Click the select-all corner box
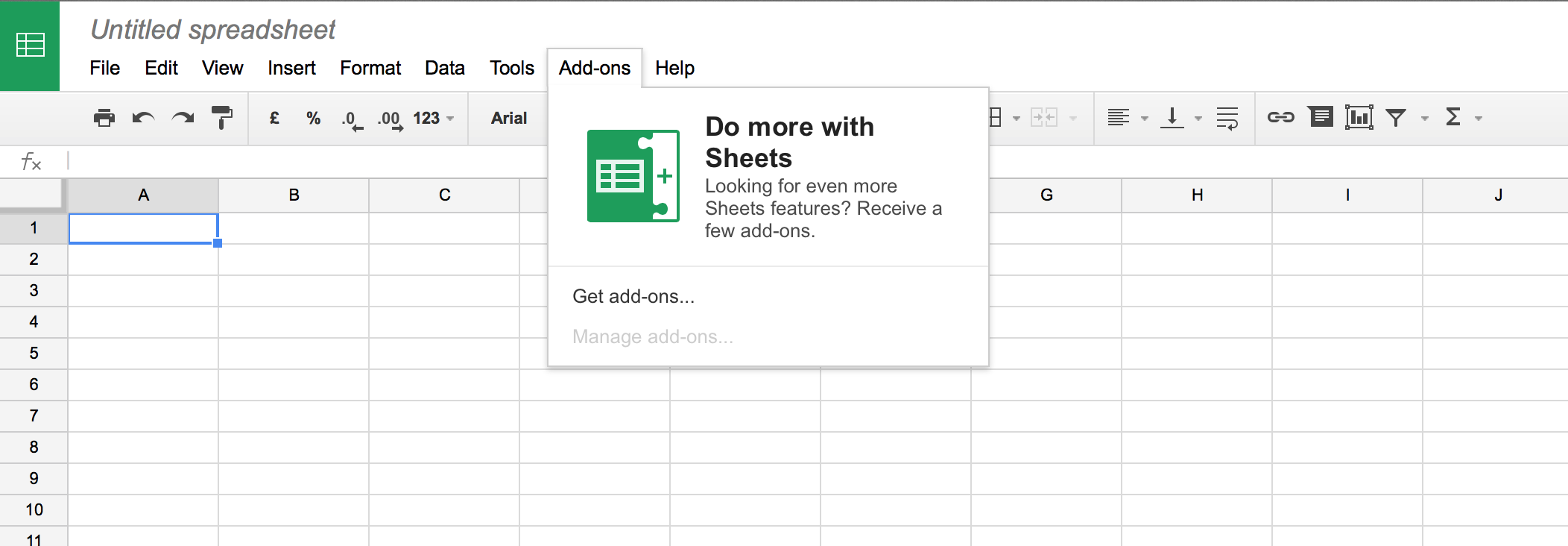 [31, 194]
